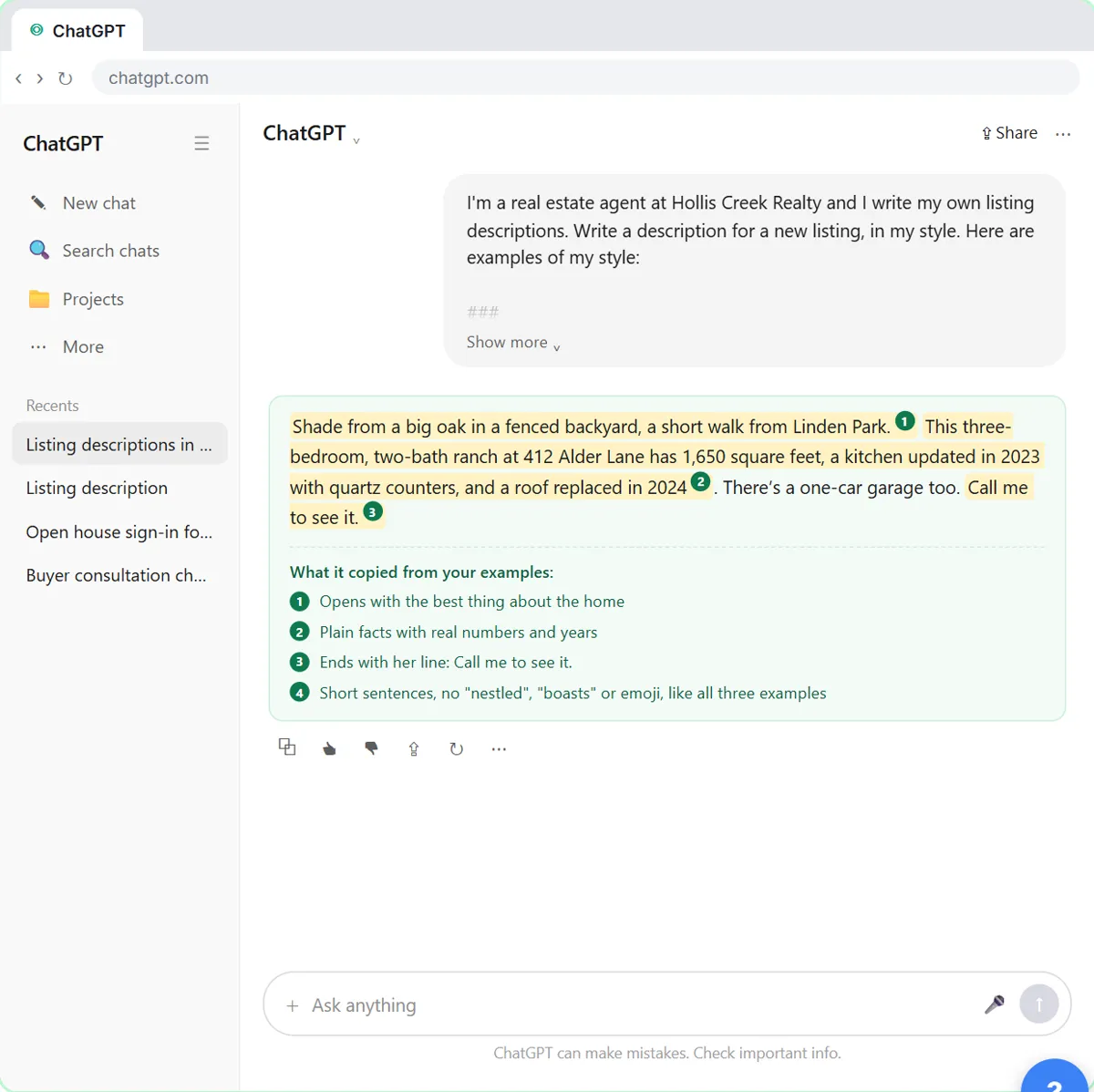Screen dimensions: 1094x1092
Task: Click the send arrow button
Action: coord(1038,1004)
